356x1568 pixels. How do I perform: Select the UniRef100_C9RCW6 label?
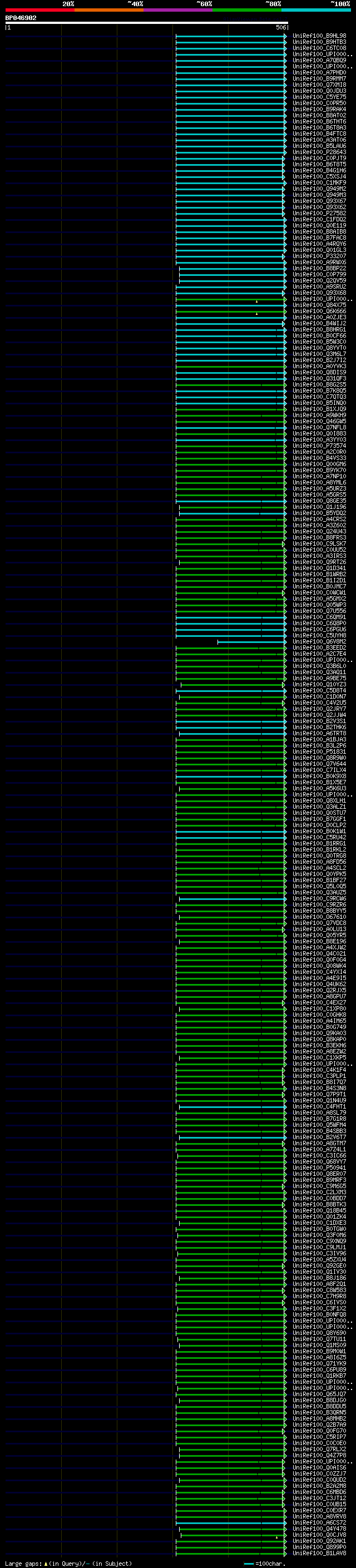[319, 898]
